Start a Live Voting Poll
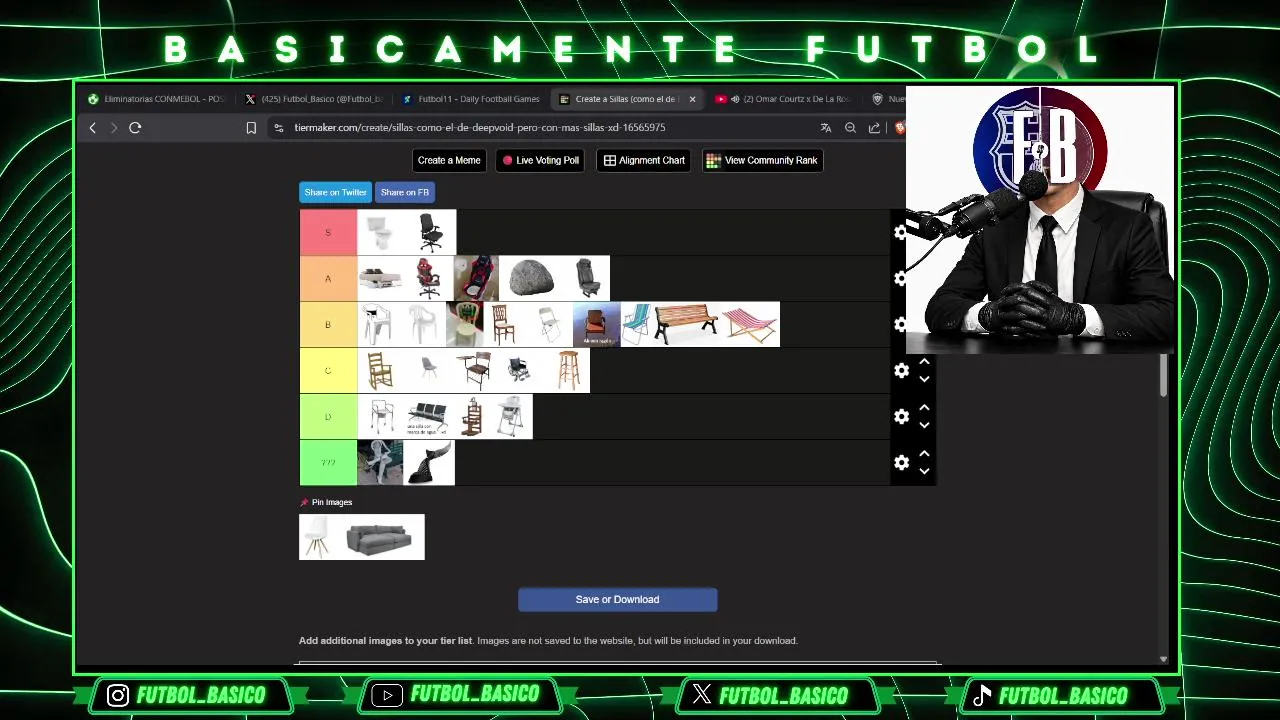1280x720 pixels. [540, 160]
